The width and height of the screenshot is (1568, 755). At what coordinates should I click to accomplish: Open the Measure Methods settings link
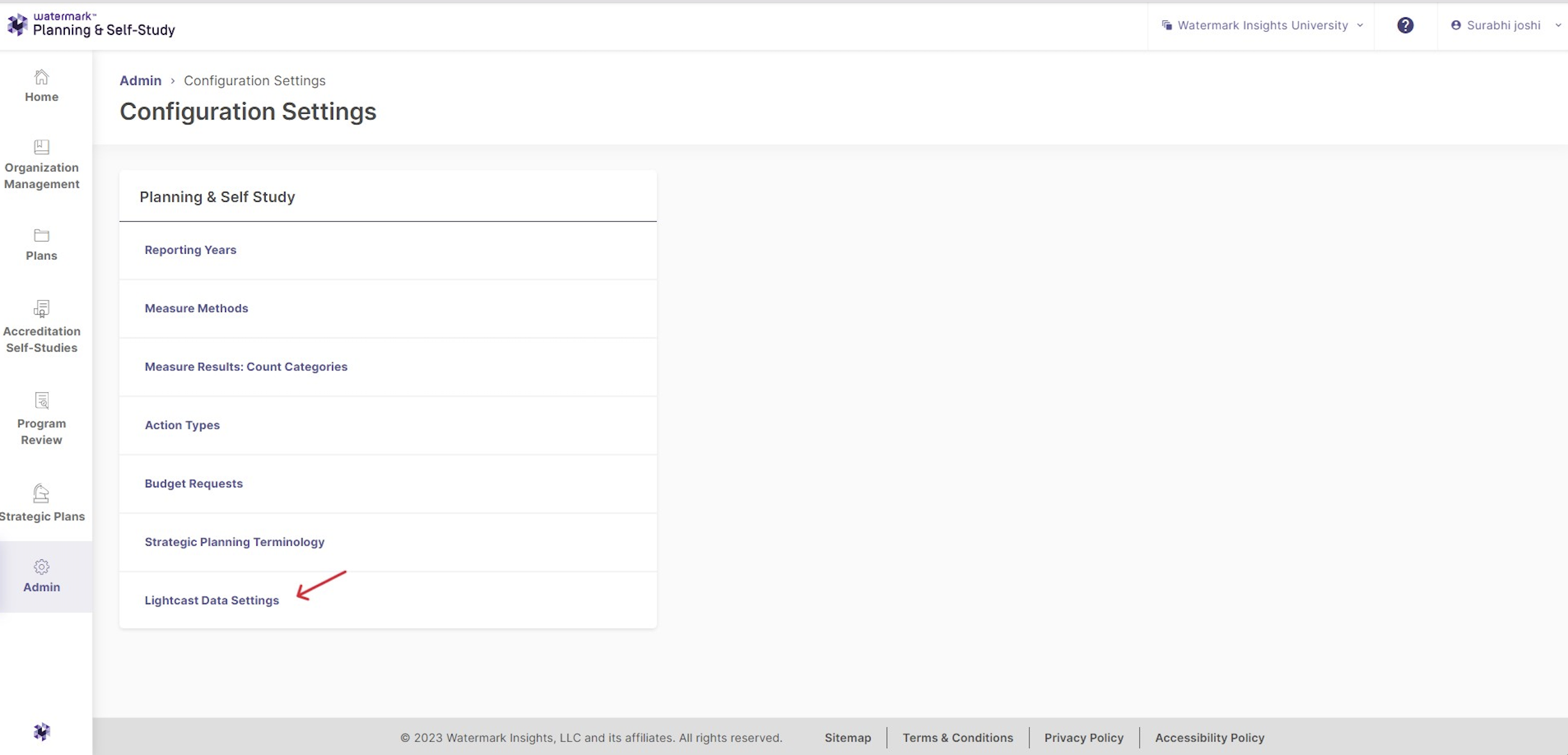pos(196,308)
